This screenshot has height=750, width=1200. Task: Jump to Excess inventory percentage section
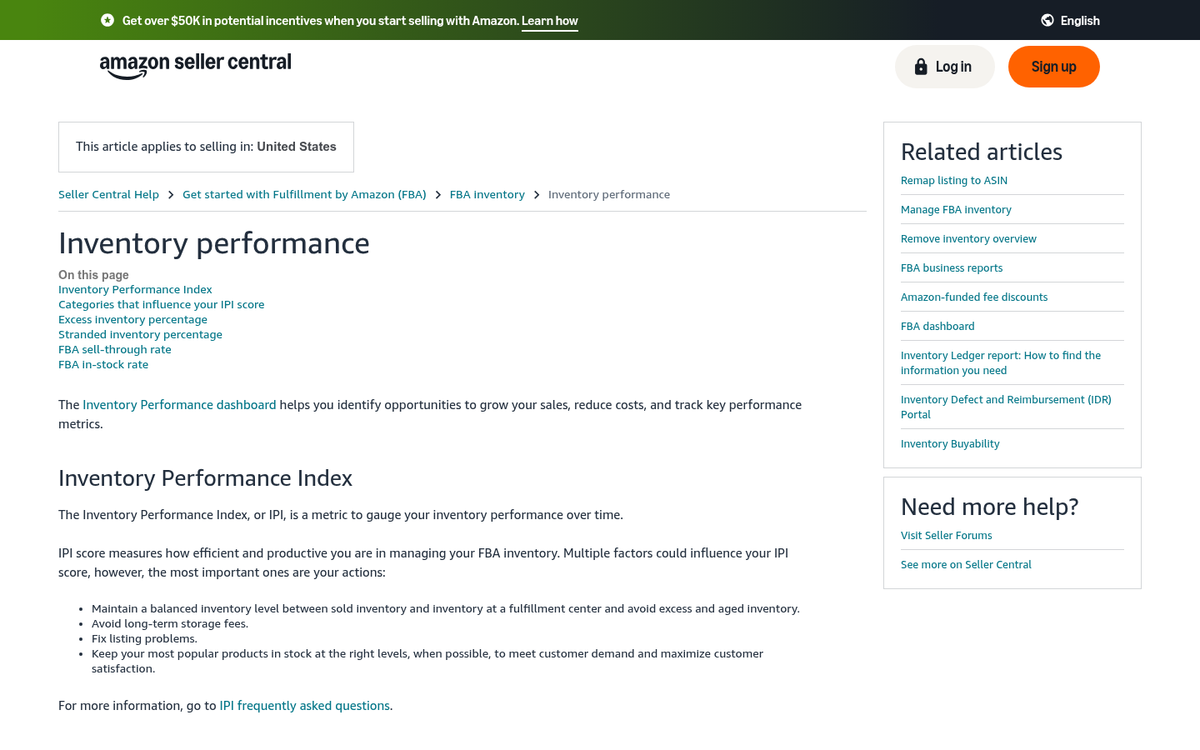click(x=132, y=319)
